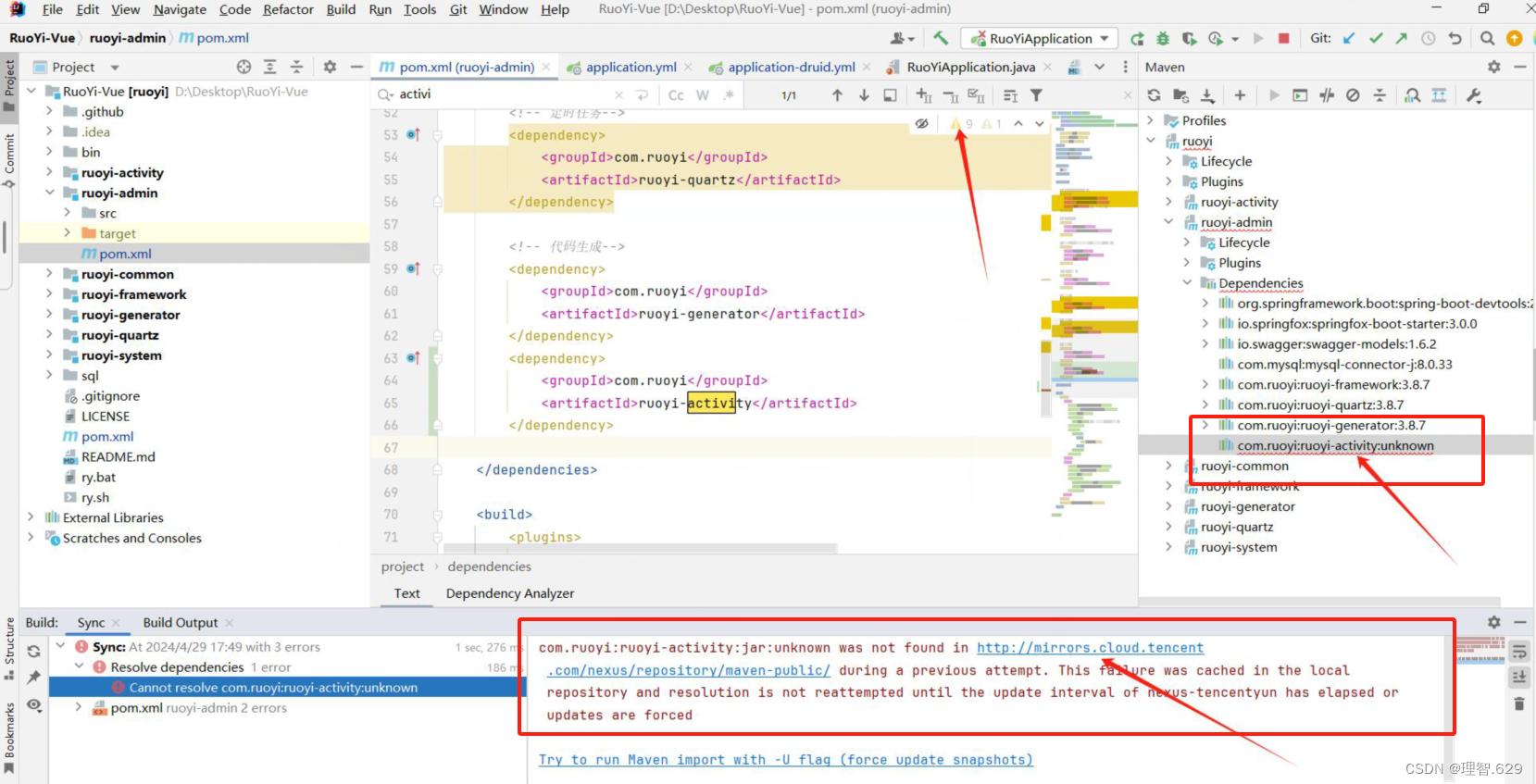Open the Git menu

(x=458, y=9)
